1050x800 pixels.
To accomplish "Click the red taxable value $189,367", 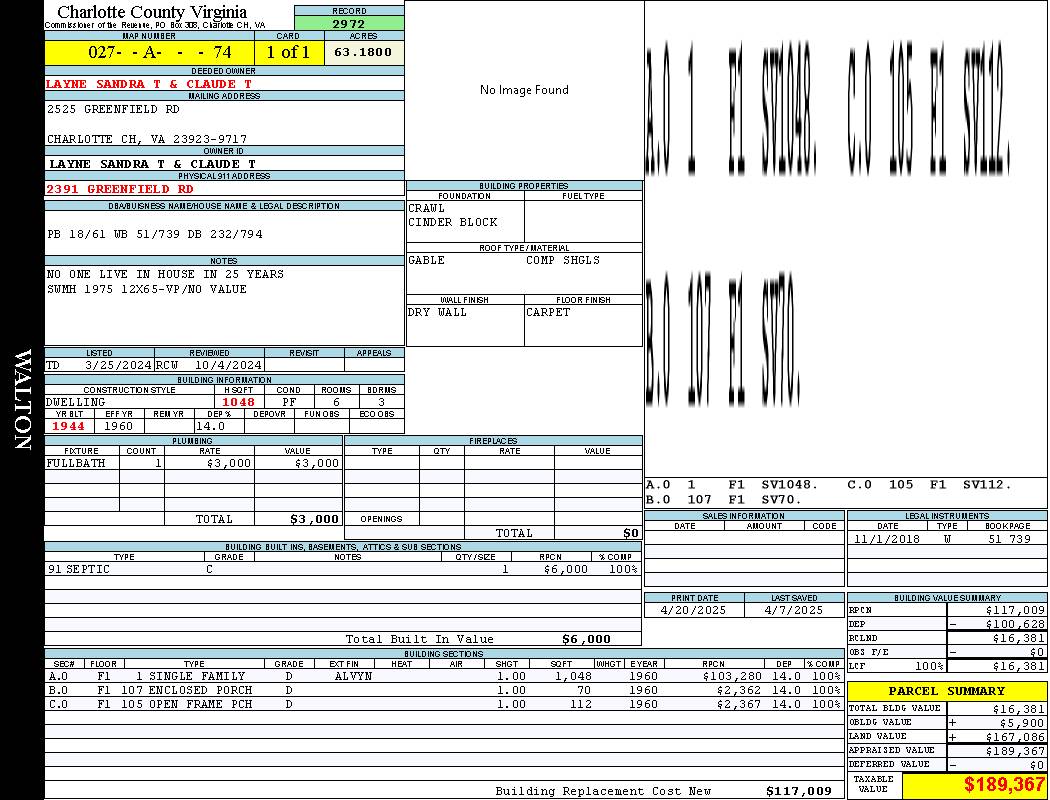I will [x=975, y=784].
